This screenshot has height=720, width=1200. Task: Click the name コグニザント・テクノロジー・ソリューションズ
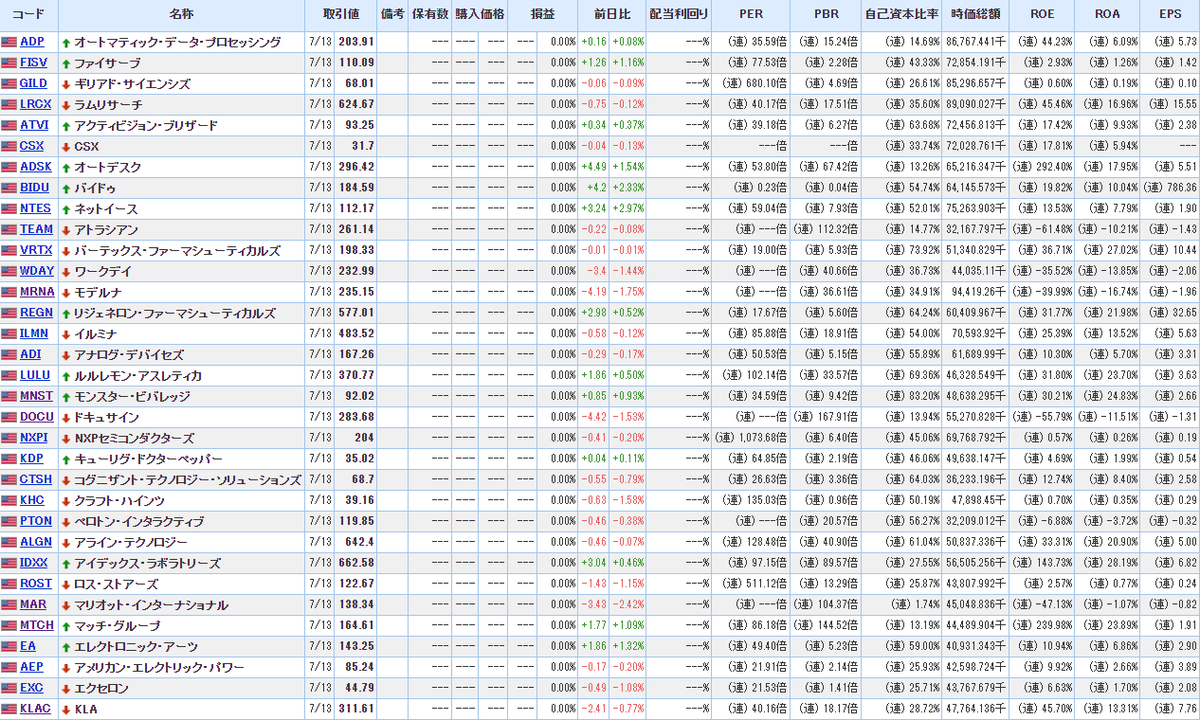[188, 480]
